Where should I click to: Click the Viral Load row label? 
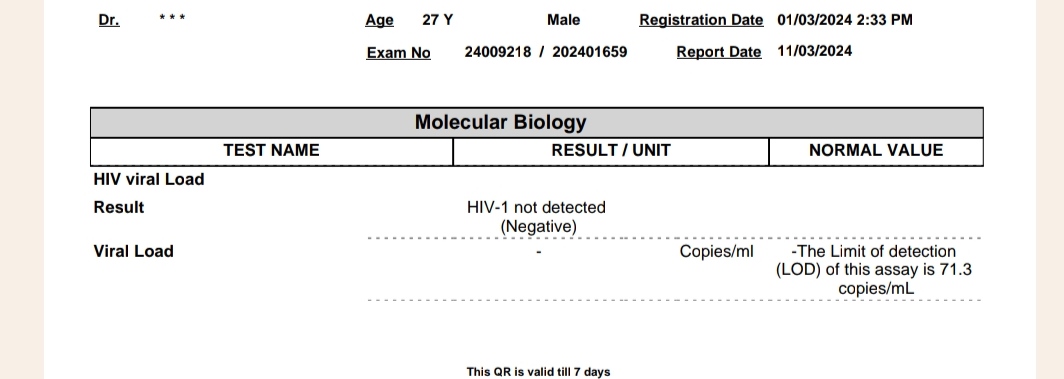click(x=134, y=252)
